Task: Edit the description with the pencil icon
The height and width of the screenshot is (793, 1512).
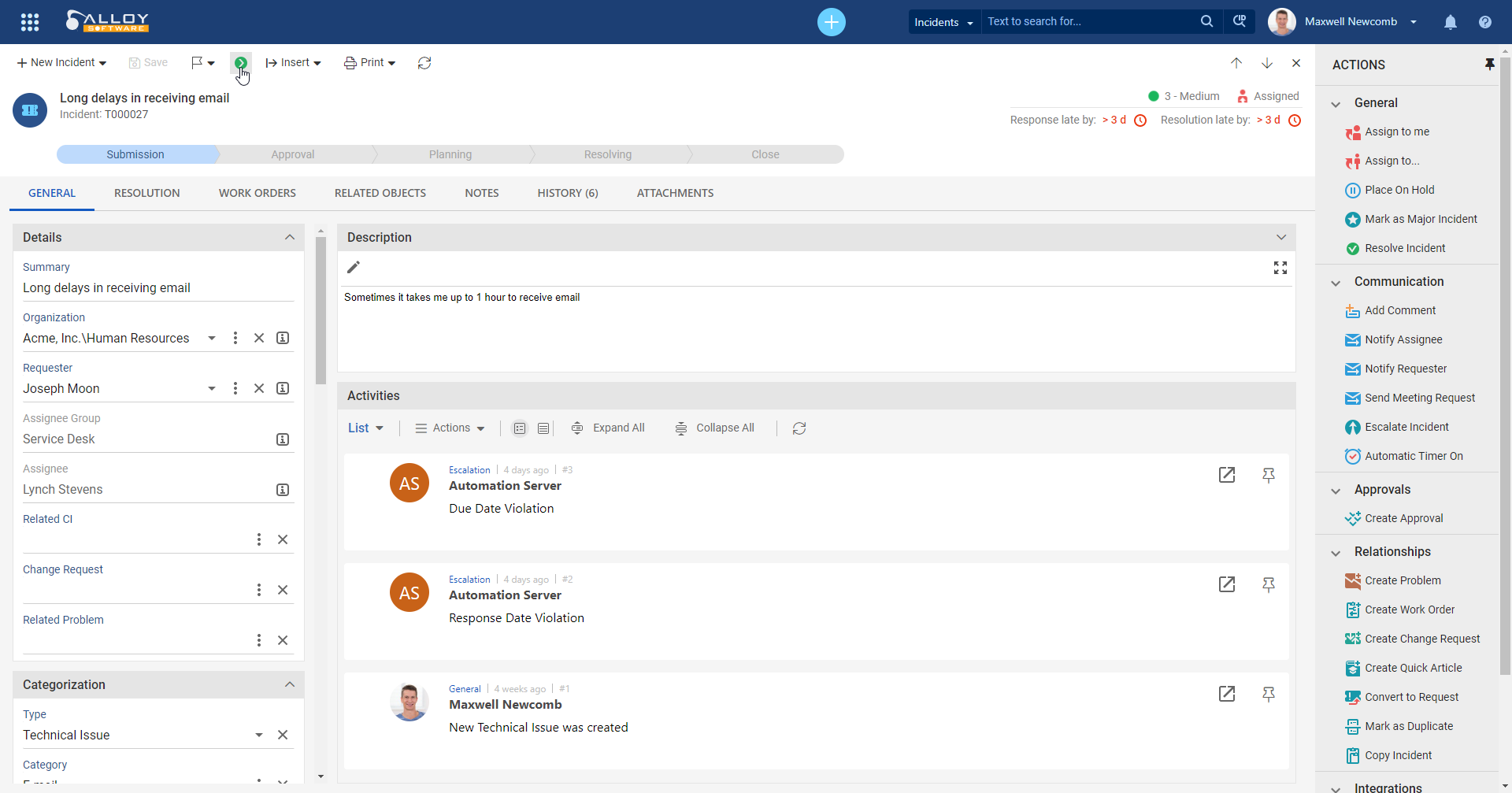Action: [354, 268]
